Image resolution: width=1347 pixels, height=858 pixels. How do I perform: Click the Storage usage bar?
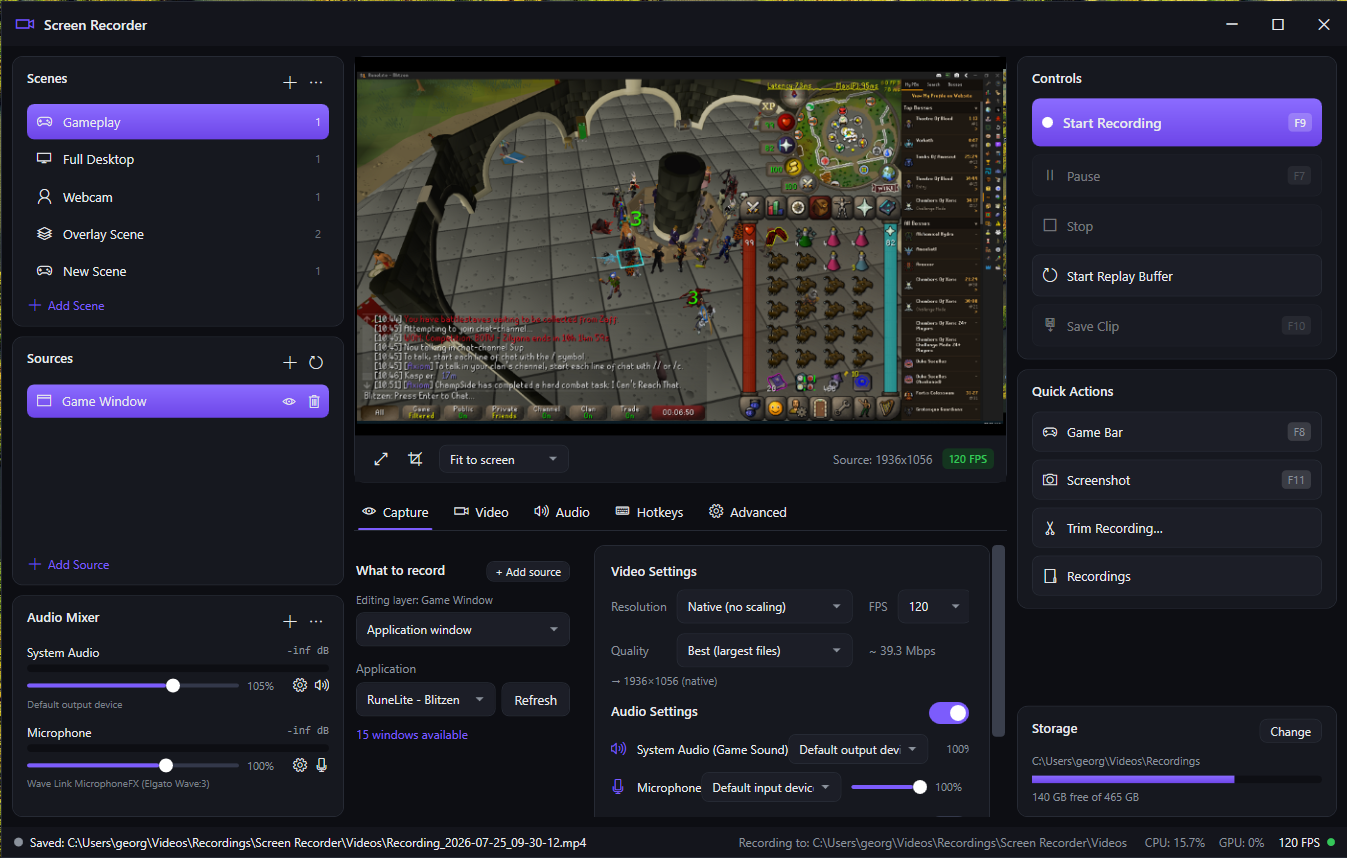tap(1177, 779)
